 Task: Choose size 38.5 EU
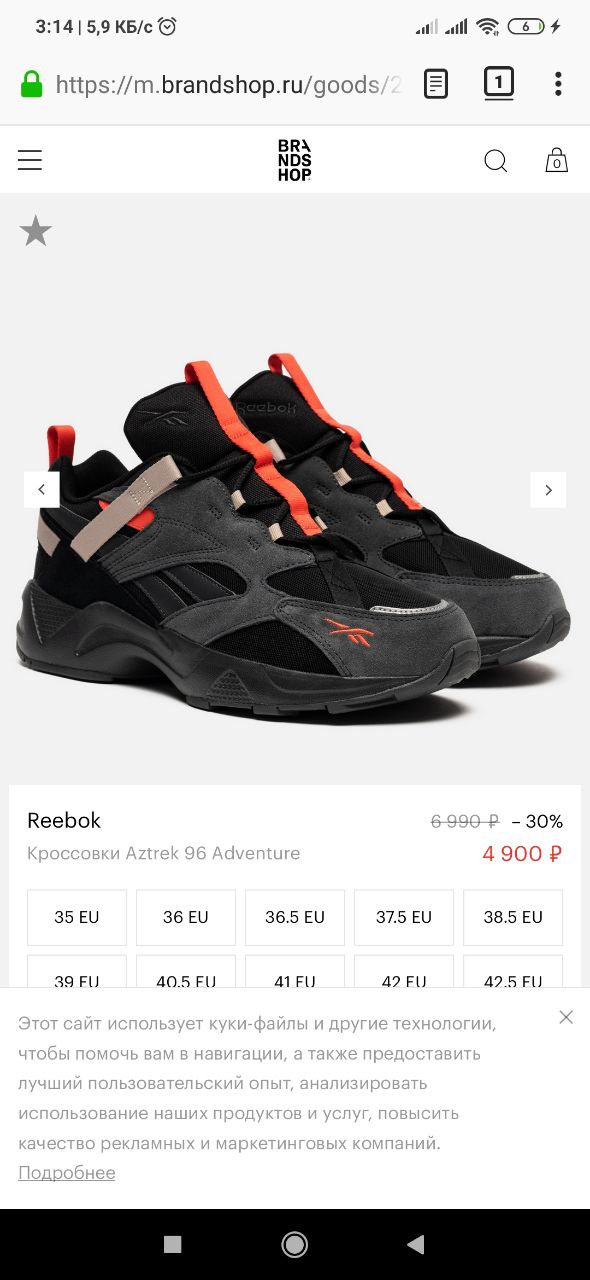513,917
